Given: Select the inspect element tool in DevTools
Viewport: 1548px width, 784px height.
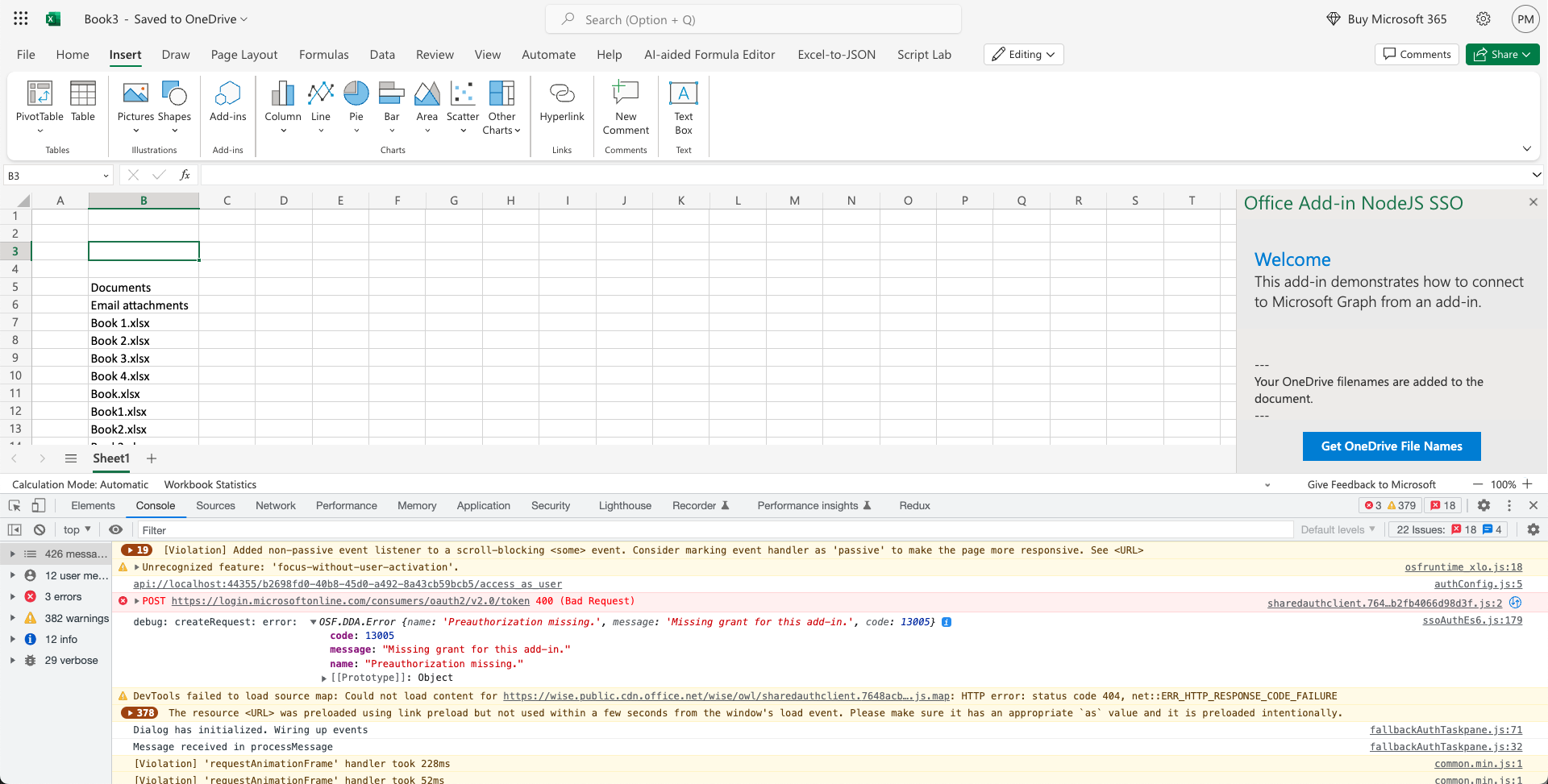Looking at the screenshot, I should tap(14, 505).
